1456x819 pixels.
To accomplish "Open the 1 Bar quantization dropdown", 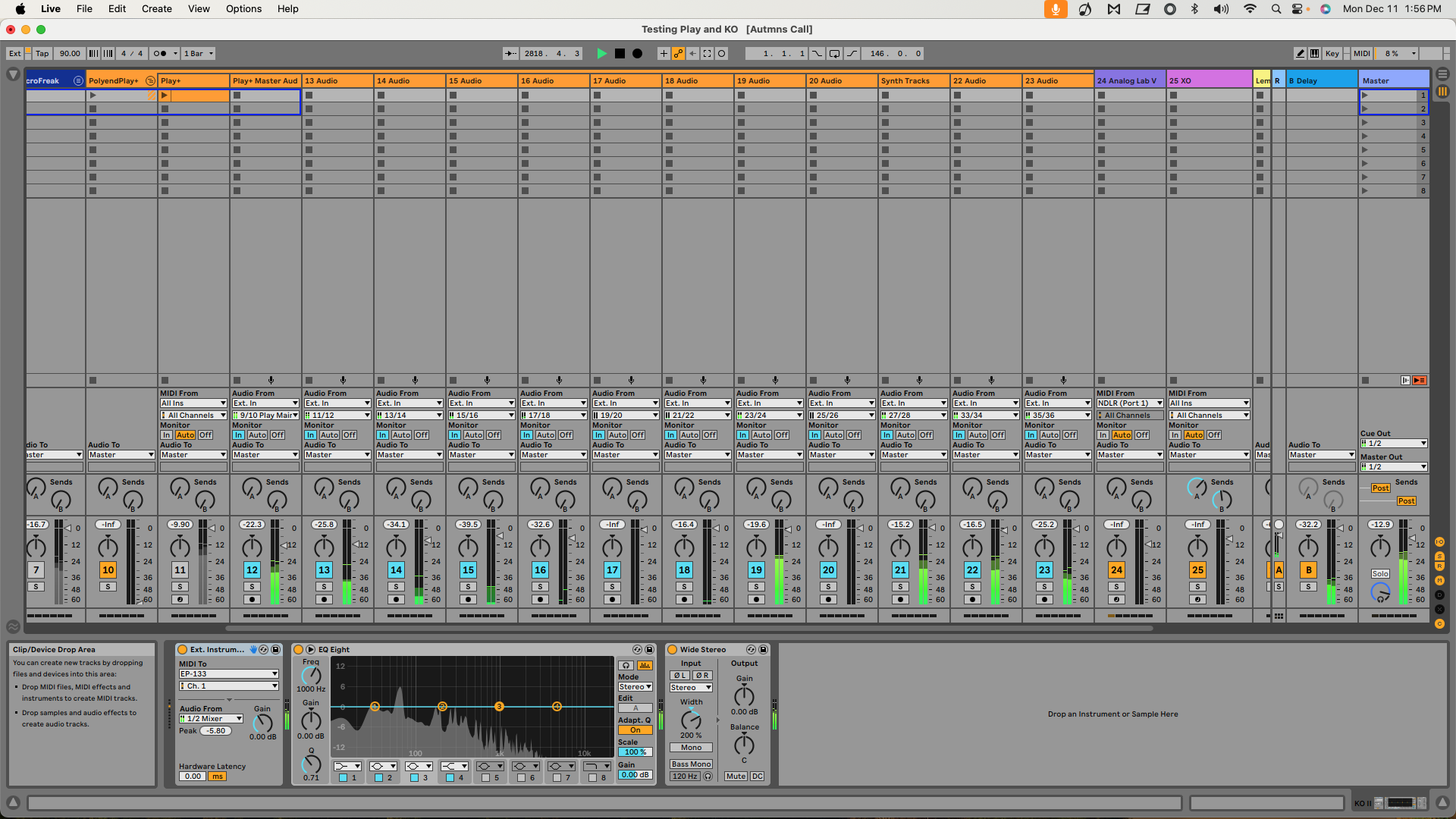I will click(x=199, y=54).
